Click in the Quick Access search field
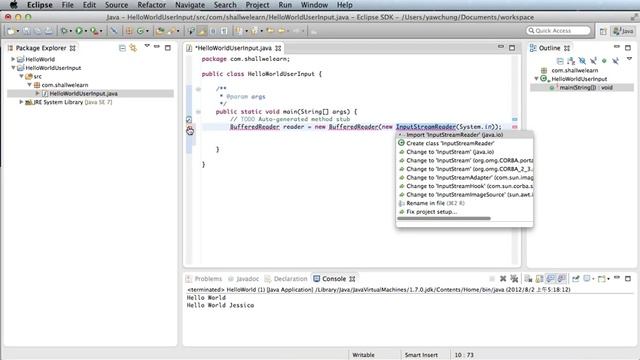The image size is (640, 360). tap(558, 31)
